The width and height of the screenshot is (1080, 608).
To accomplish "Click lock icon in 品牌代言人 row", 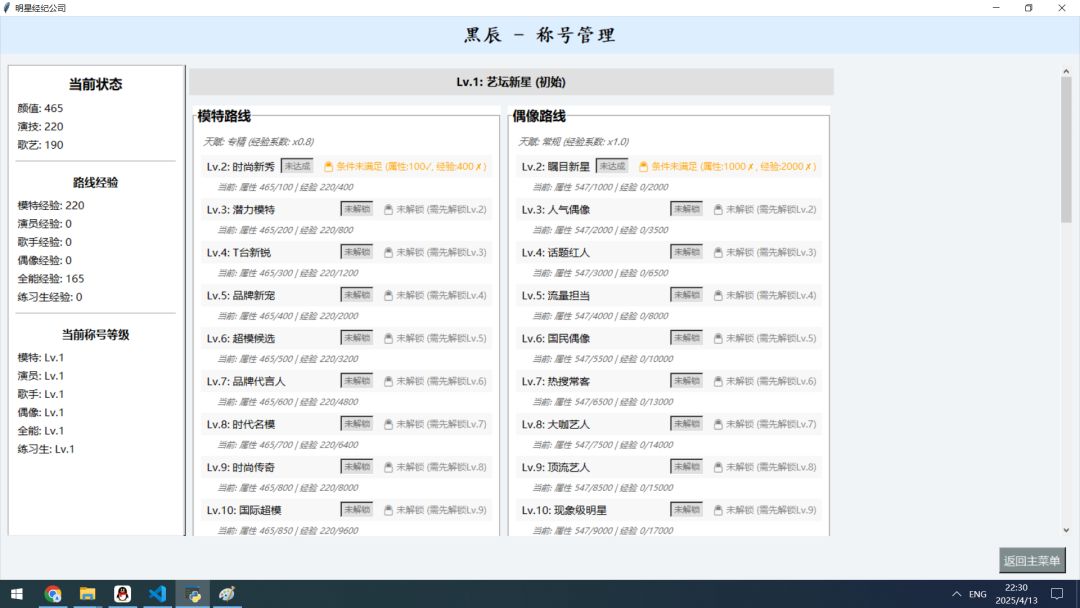I will [x=388, y=381].
